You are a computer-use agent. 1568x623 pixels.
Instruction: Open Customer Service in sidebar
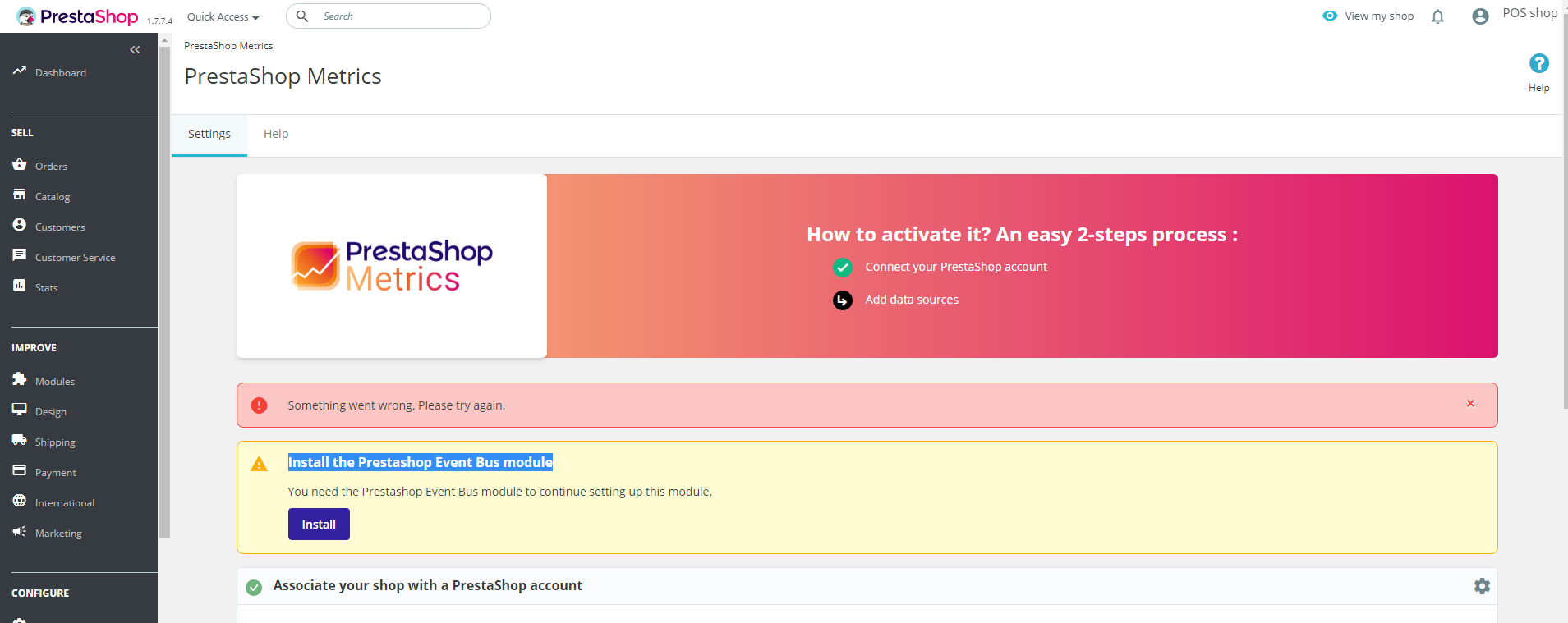point(76,258)
